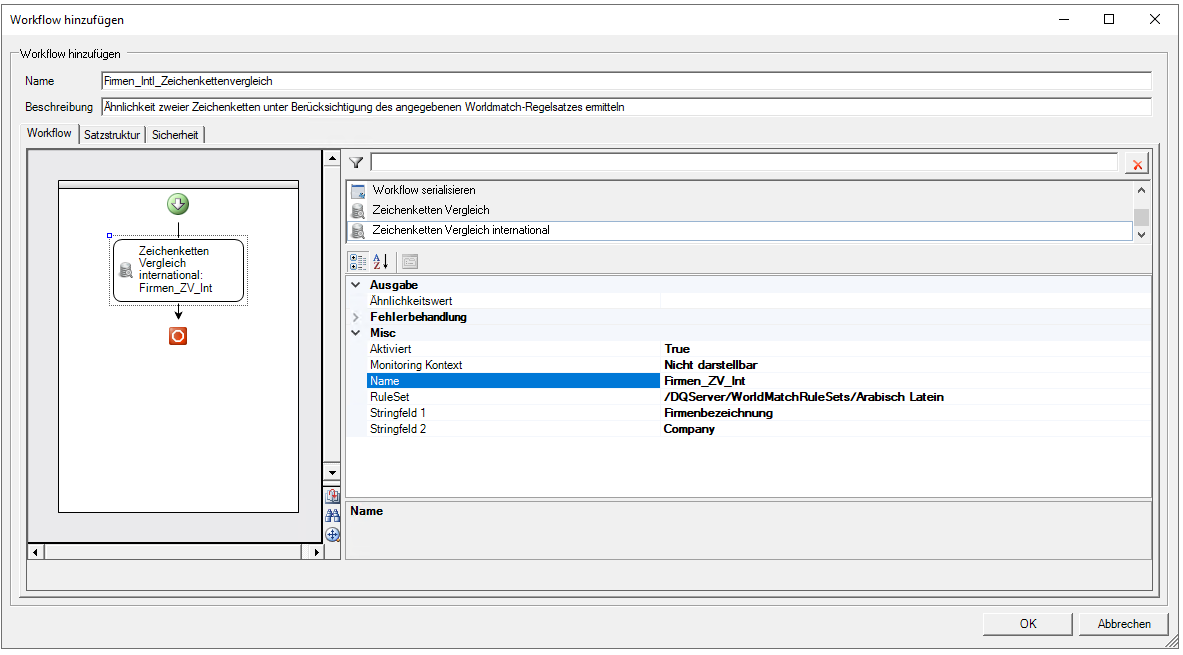Expand the Fehlerbehandlung property category
This screenshot has width=1183, height=655.
356,317
